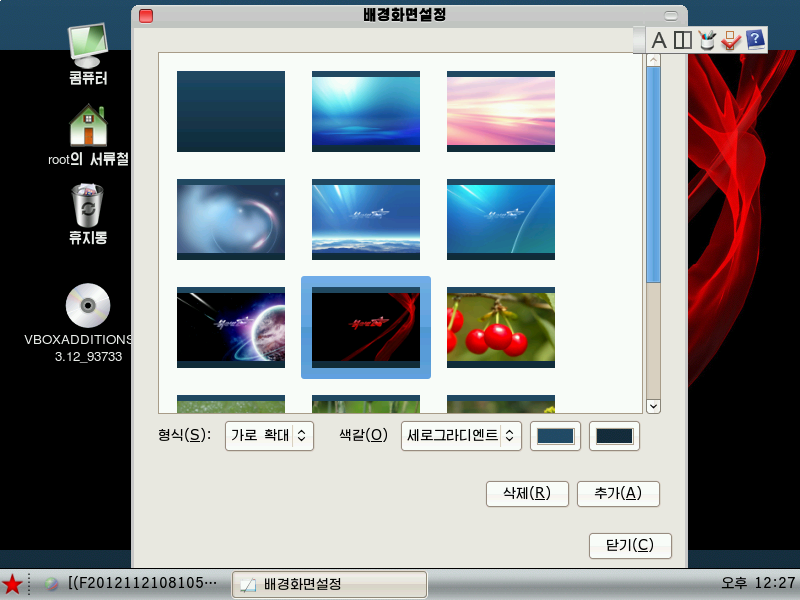
Task: Switch to the 배경화면설정 taskbar item
Action: [330, 584]
